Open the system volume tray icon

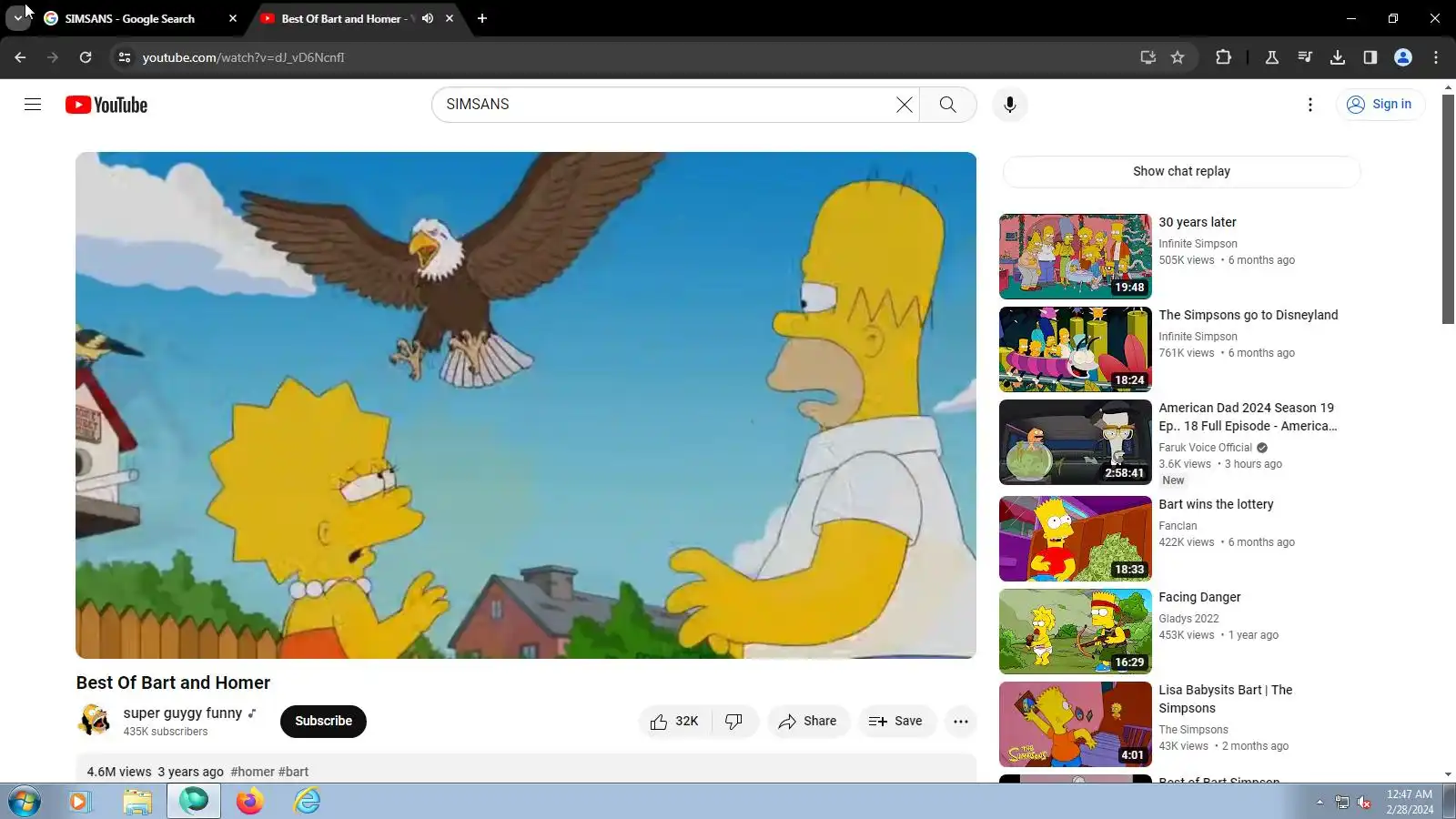[x=1364, y=802]
